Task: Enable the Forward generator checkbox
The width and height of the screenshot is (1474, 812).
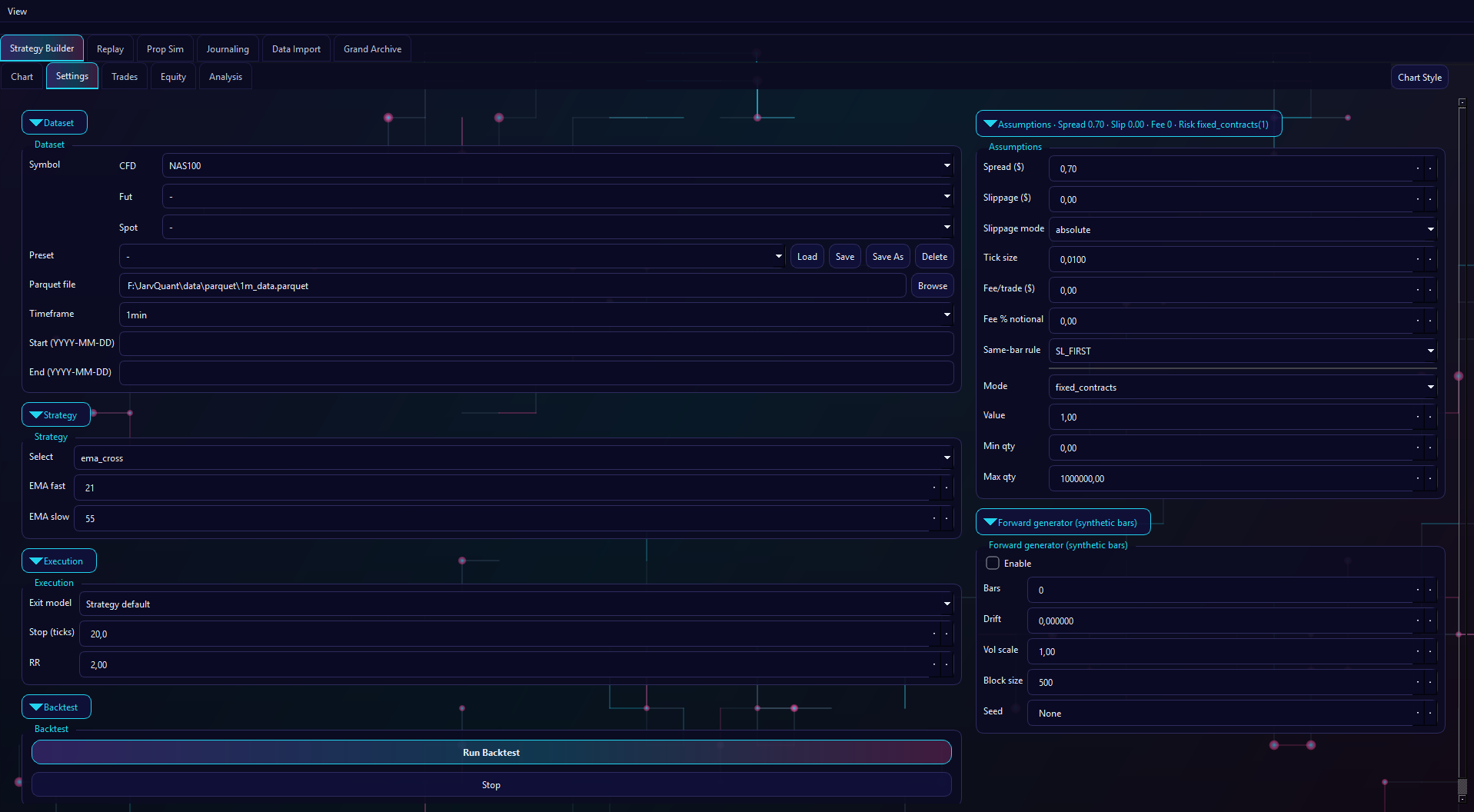Action: click(993, 564)
